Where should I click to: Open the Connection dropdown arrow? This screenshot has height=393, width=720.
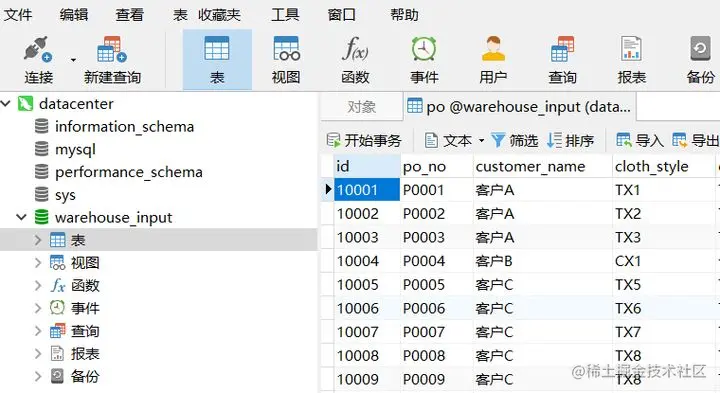[x=73, y=60]
